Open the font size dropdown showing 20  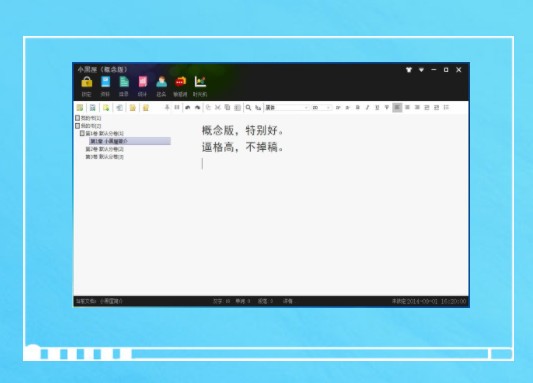point(322,108)
